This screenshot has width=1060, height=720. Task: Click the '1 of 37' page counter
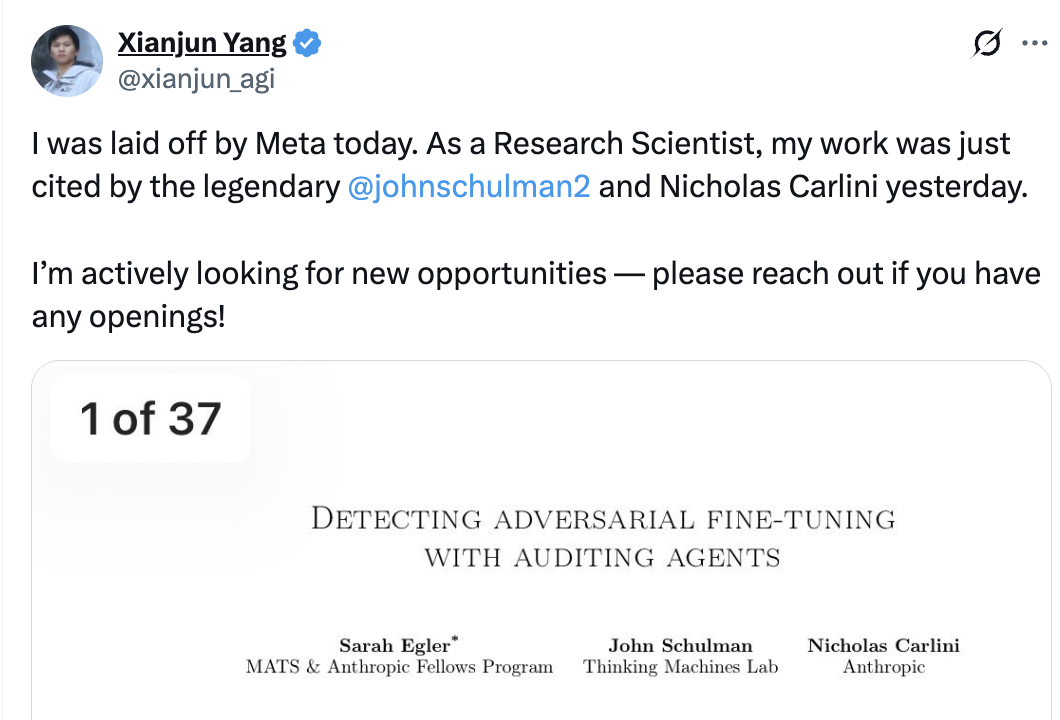click(150, 418)
